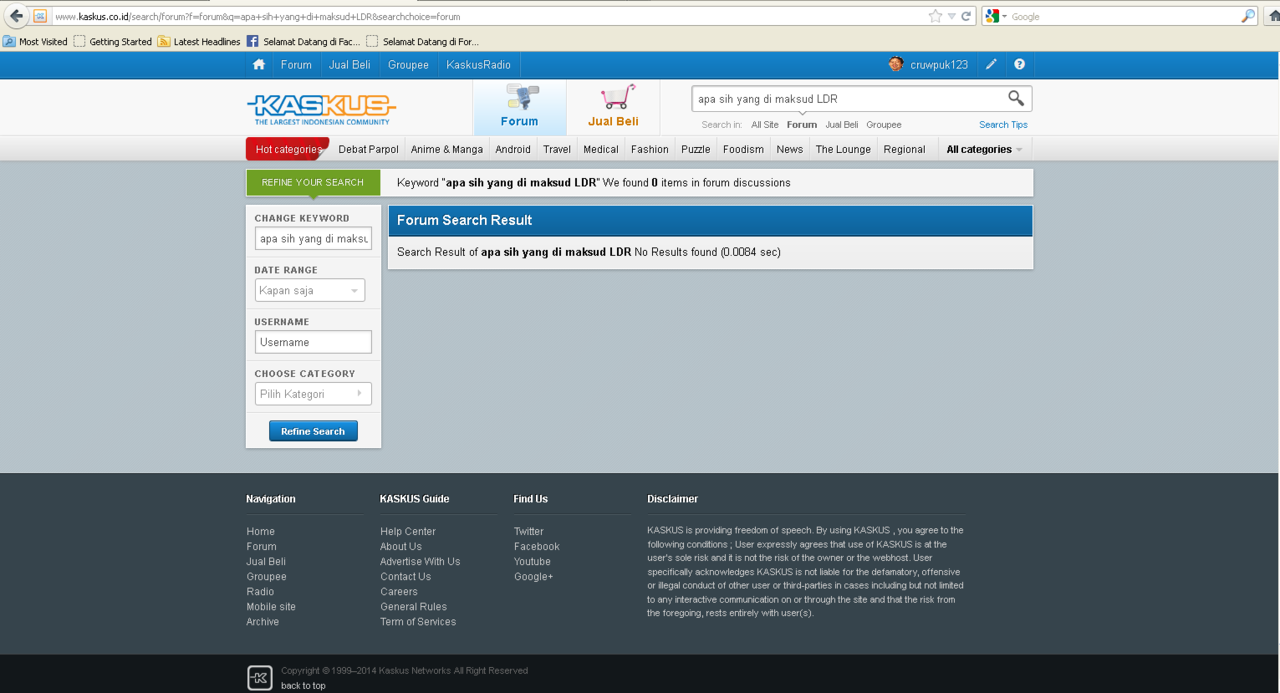Search in All Site option
1280x693 pixels.
[765, 125]
